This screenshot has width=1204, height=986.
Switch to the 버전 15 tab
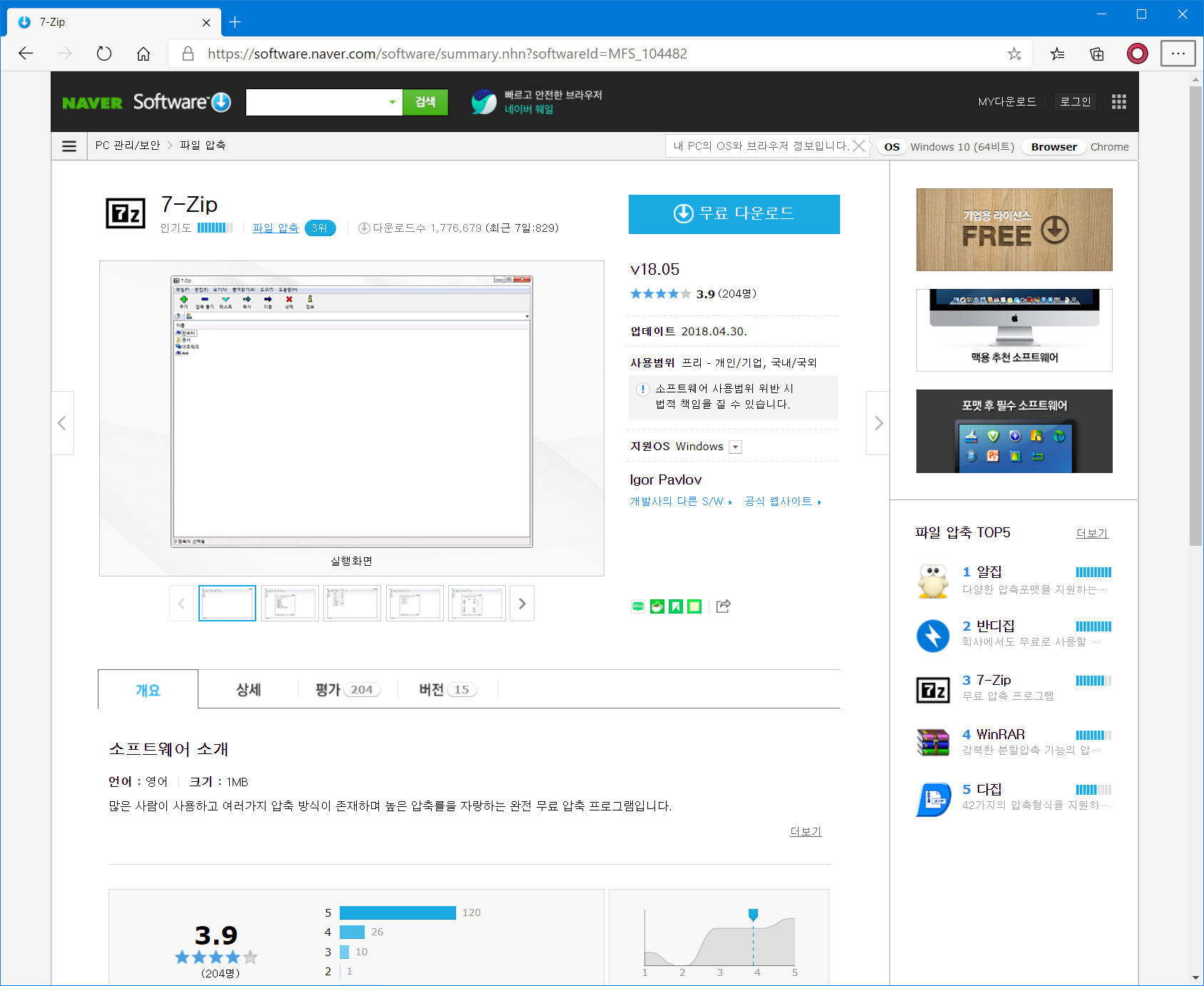pos(447,690)
